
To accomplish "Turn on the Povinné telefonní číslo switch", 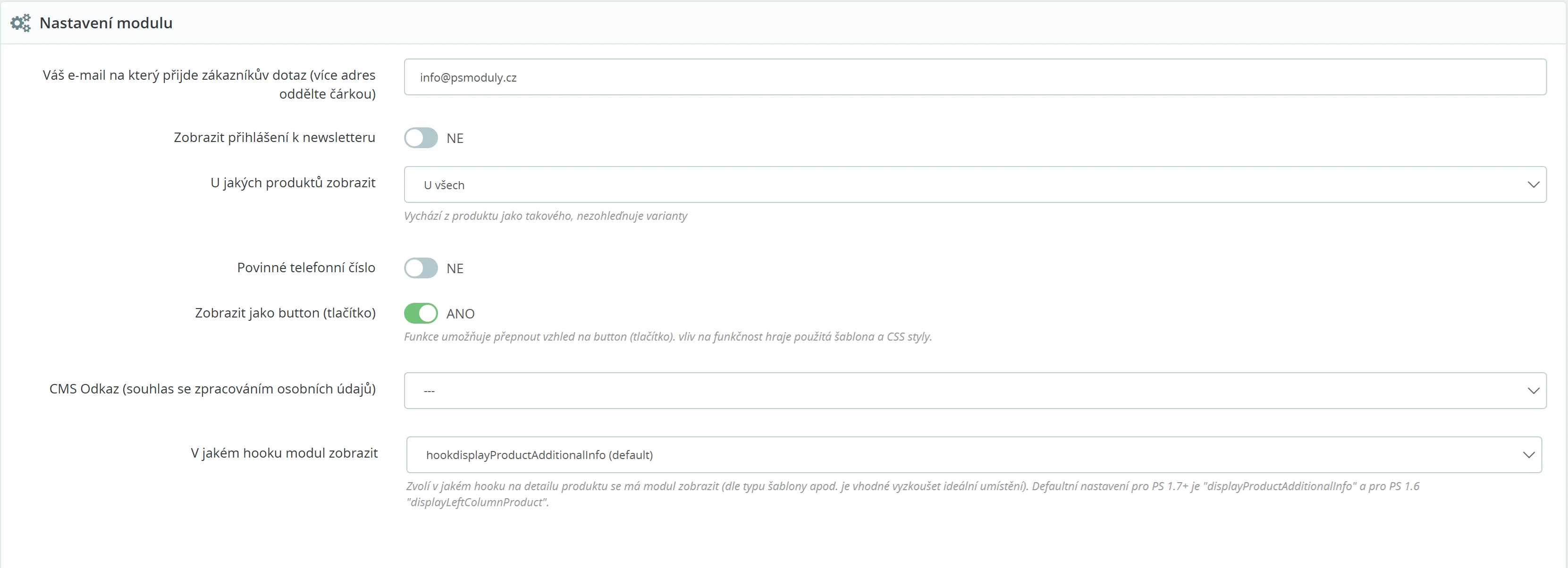I will [x=421, y=268].
